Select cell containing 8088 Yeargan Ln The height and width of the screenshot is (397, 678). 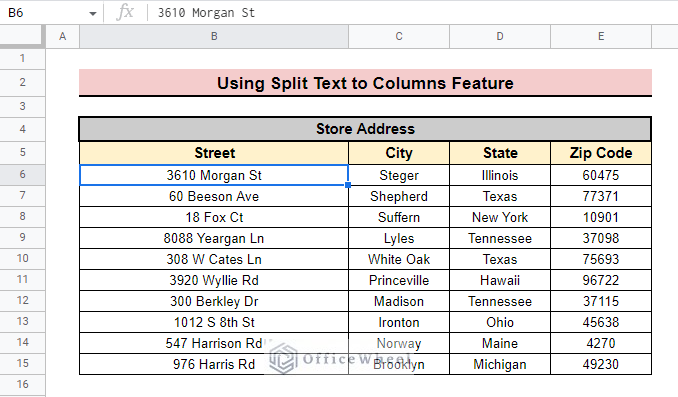click(214, 238)
